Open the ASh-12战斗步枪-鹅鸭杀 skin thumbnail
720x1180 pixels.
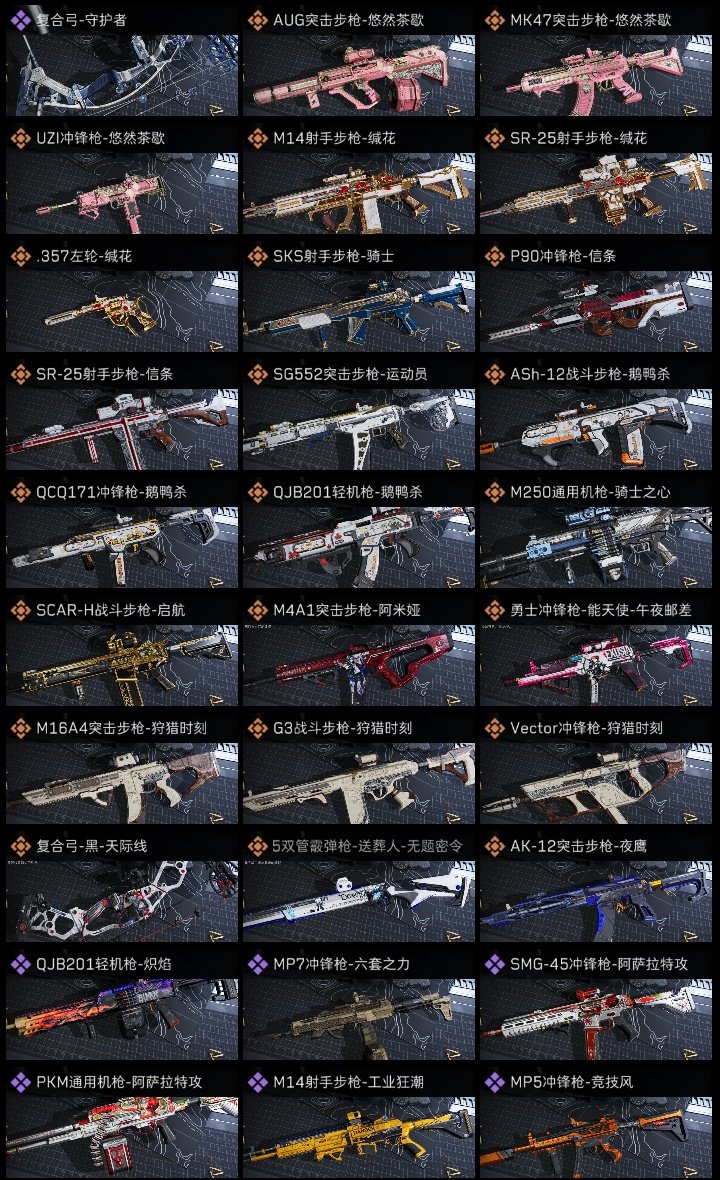pos(596,430)
